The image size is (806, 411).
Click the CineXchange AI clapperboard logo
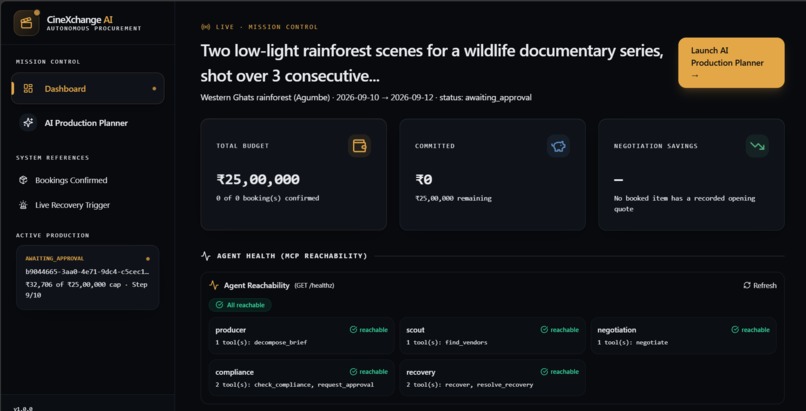click(x=26, y=23)
